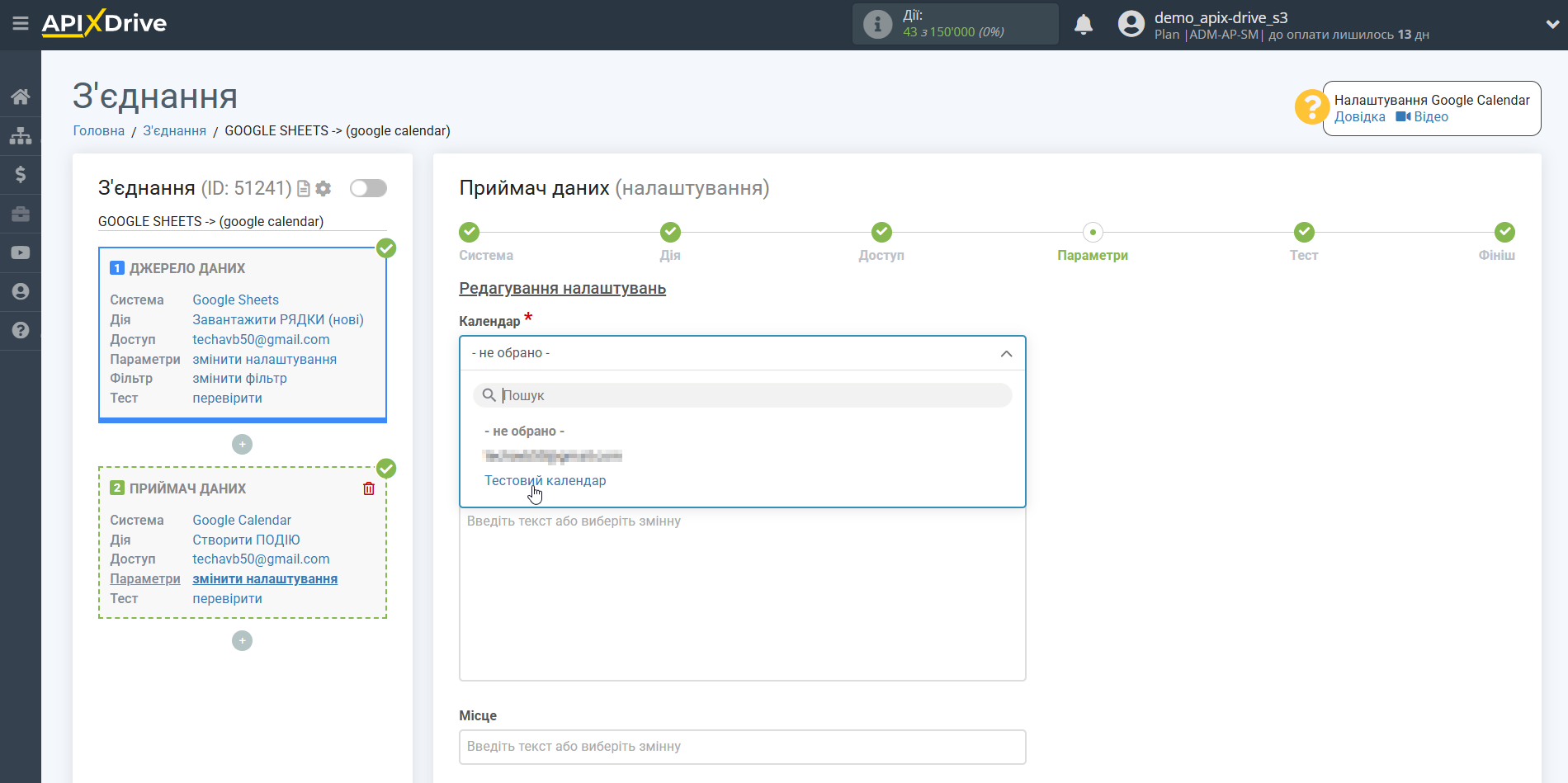Open the briefcase icon in sidebar
The height and width of the screenshot is (783, 1568).
pos(21,214)
